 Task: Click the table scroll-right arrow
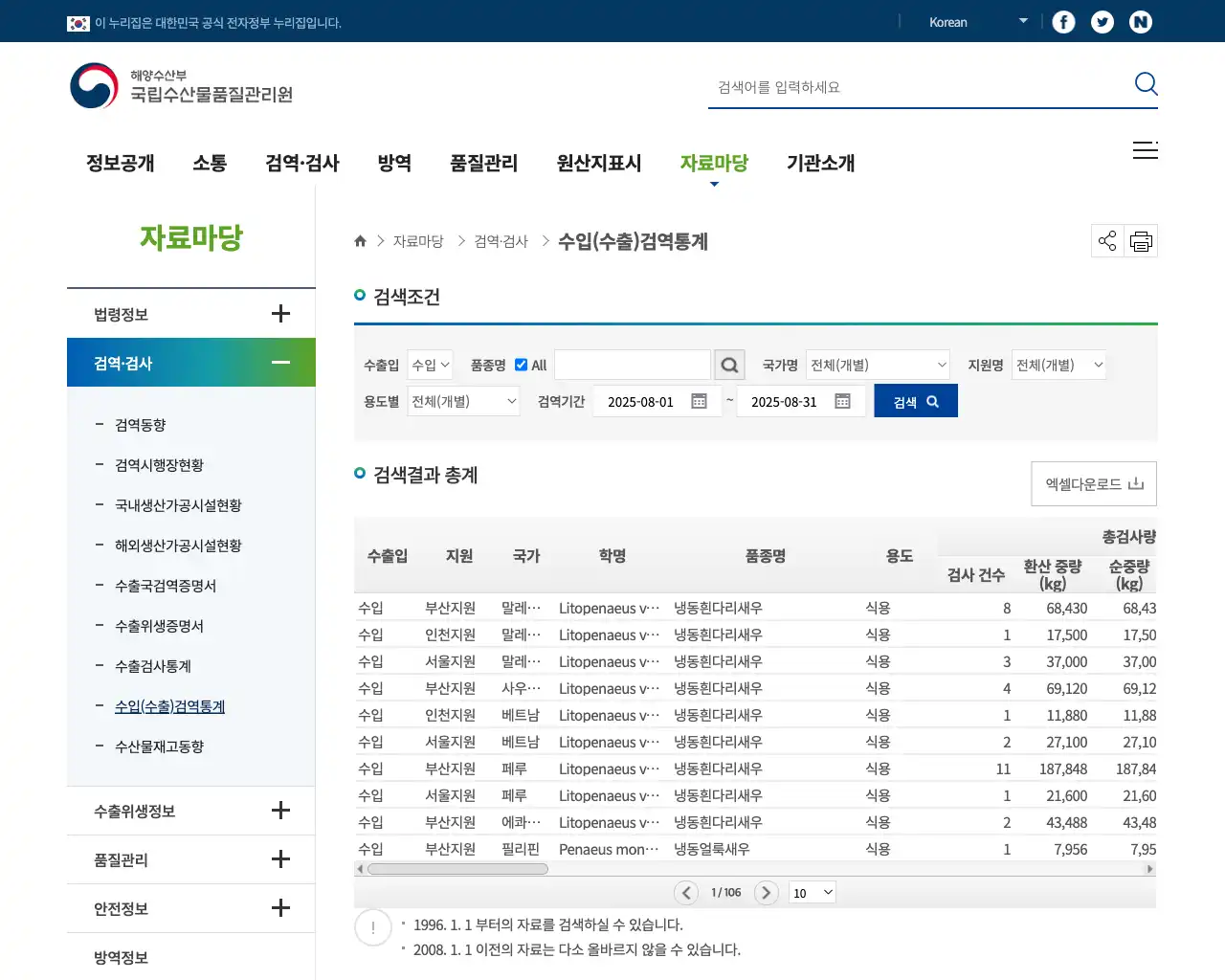[1150, 869]
